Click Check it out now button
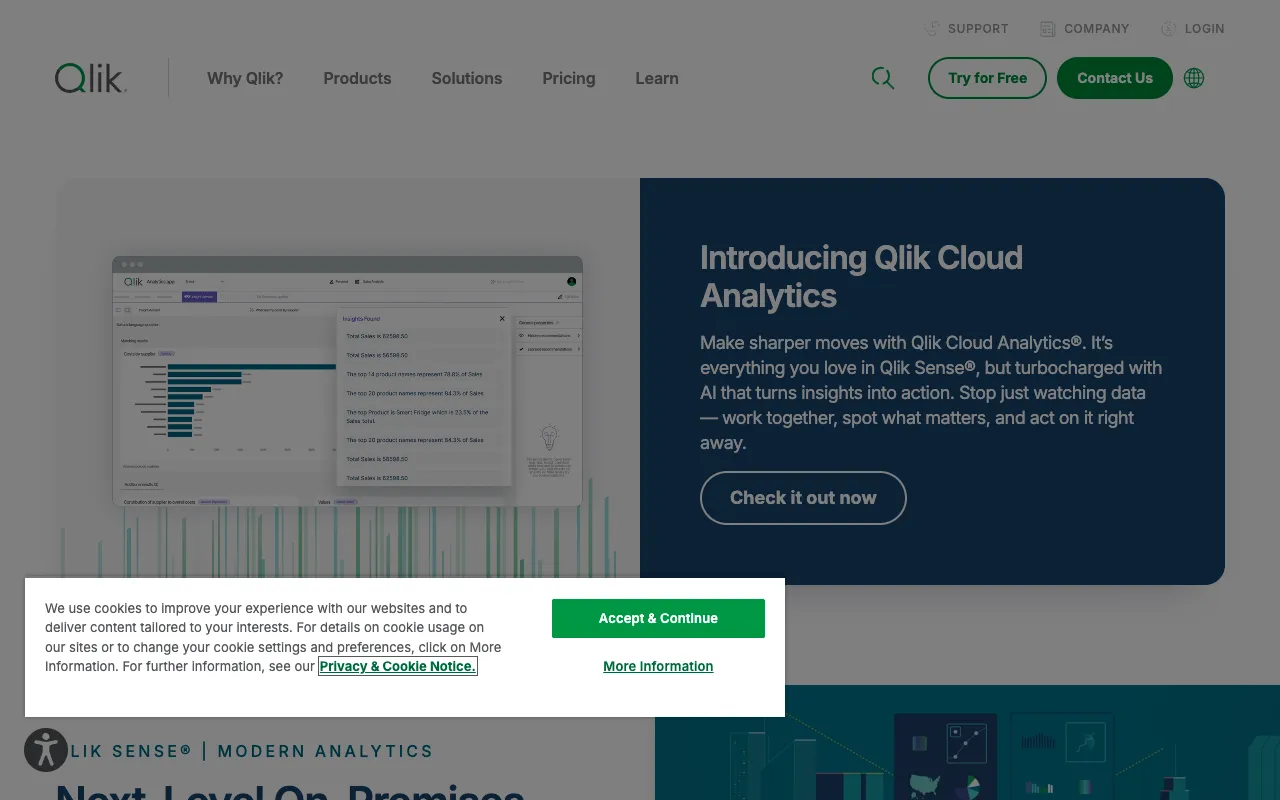Image resolution: width=1280 pixels, height=800 pixels. click(x=803, y=498)
